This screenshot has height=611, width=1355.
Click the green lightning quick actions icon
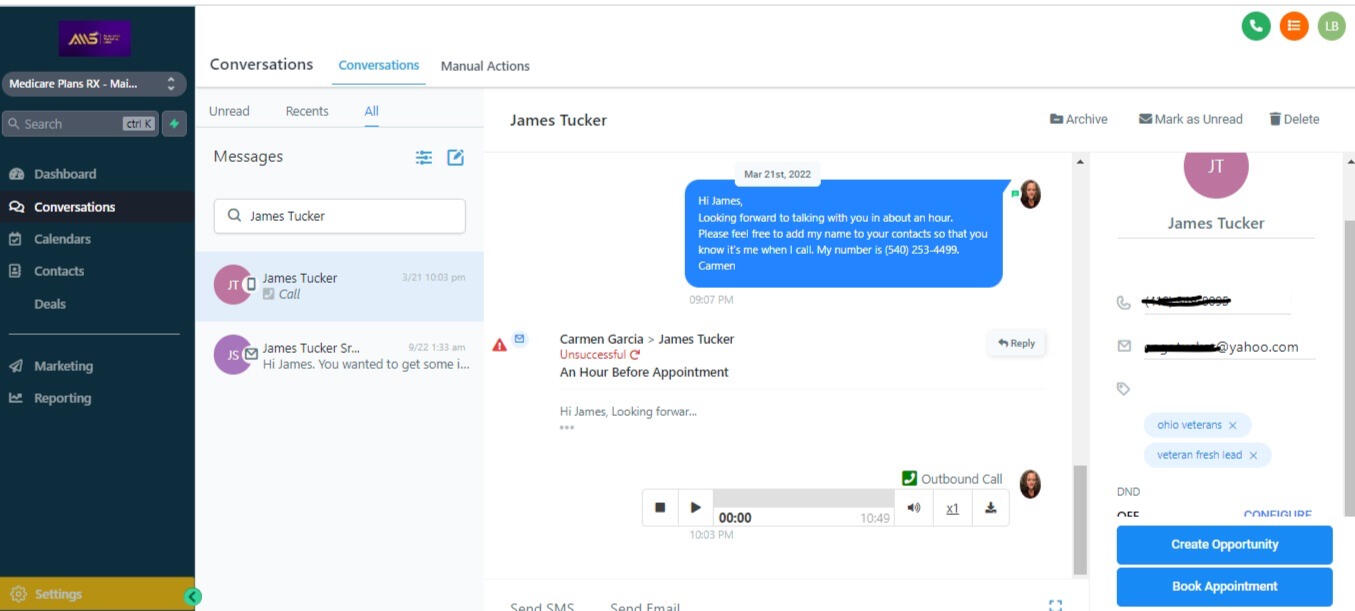coord(174,124)
